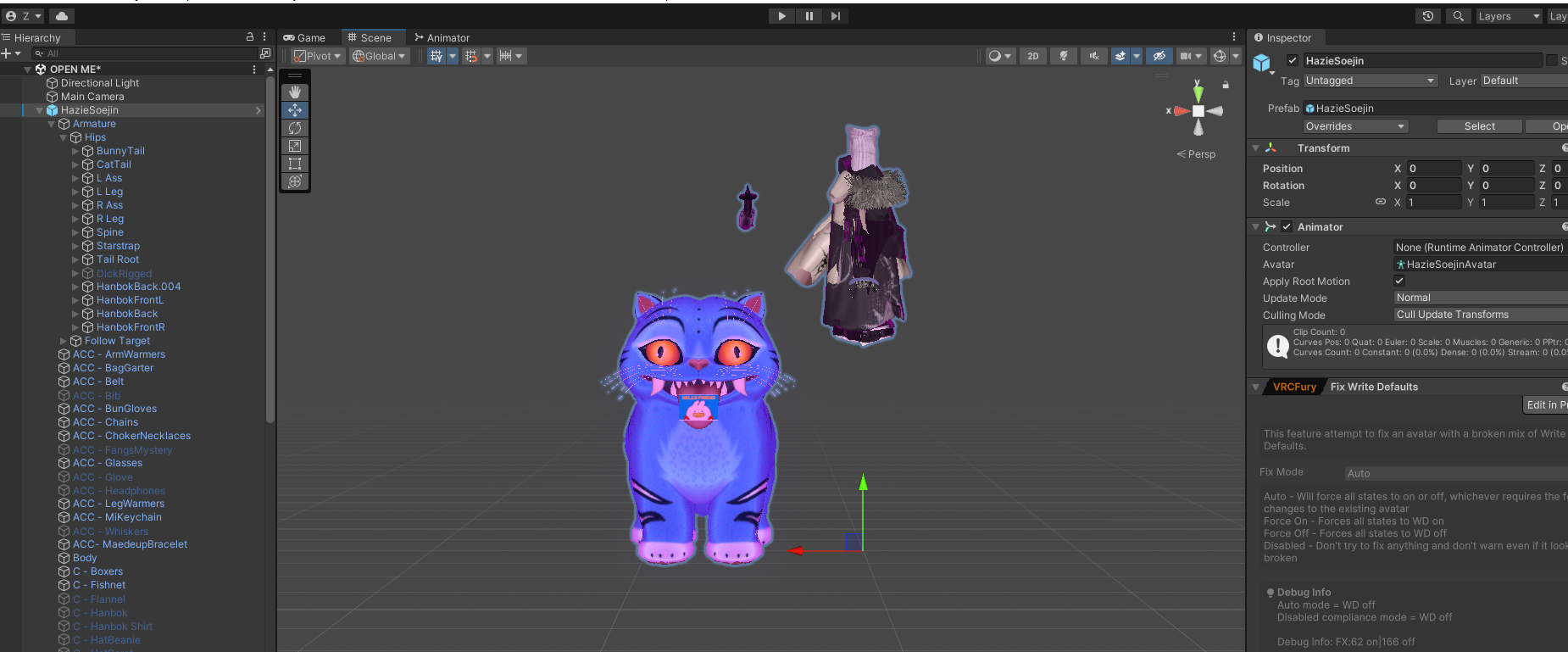Click the snap increment icon
The width and height of the screenshot is (1568, 652).
pos(471,56)
